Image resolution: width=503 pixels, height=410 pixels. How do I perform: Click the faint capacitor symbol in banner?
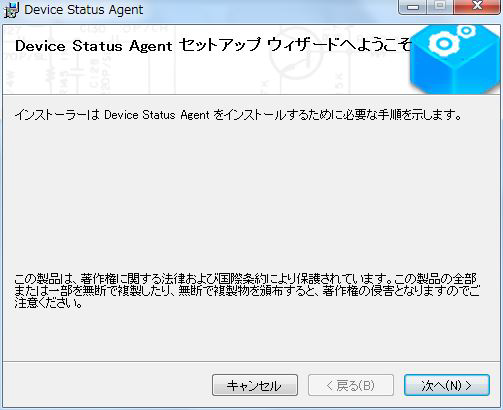pyautogui.click(x=78, y=71)
